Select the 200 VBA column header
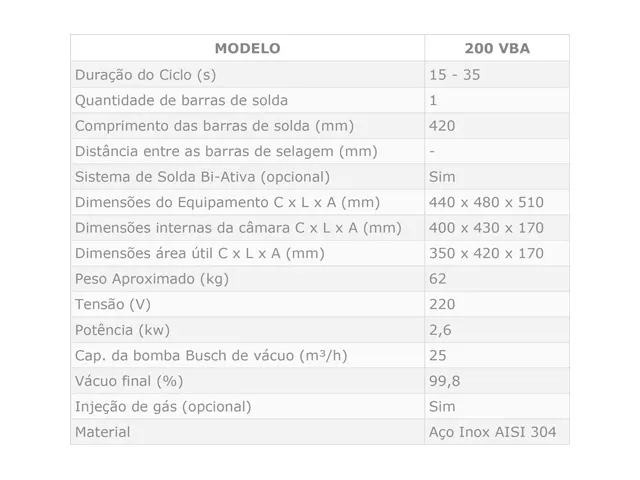Screen dimensions: 640x480 pyautogui.click(x=497, y=48)
